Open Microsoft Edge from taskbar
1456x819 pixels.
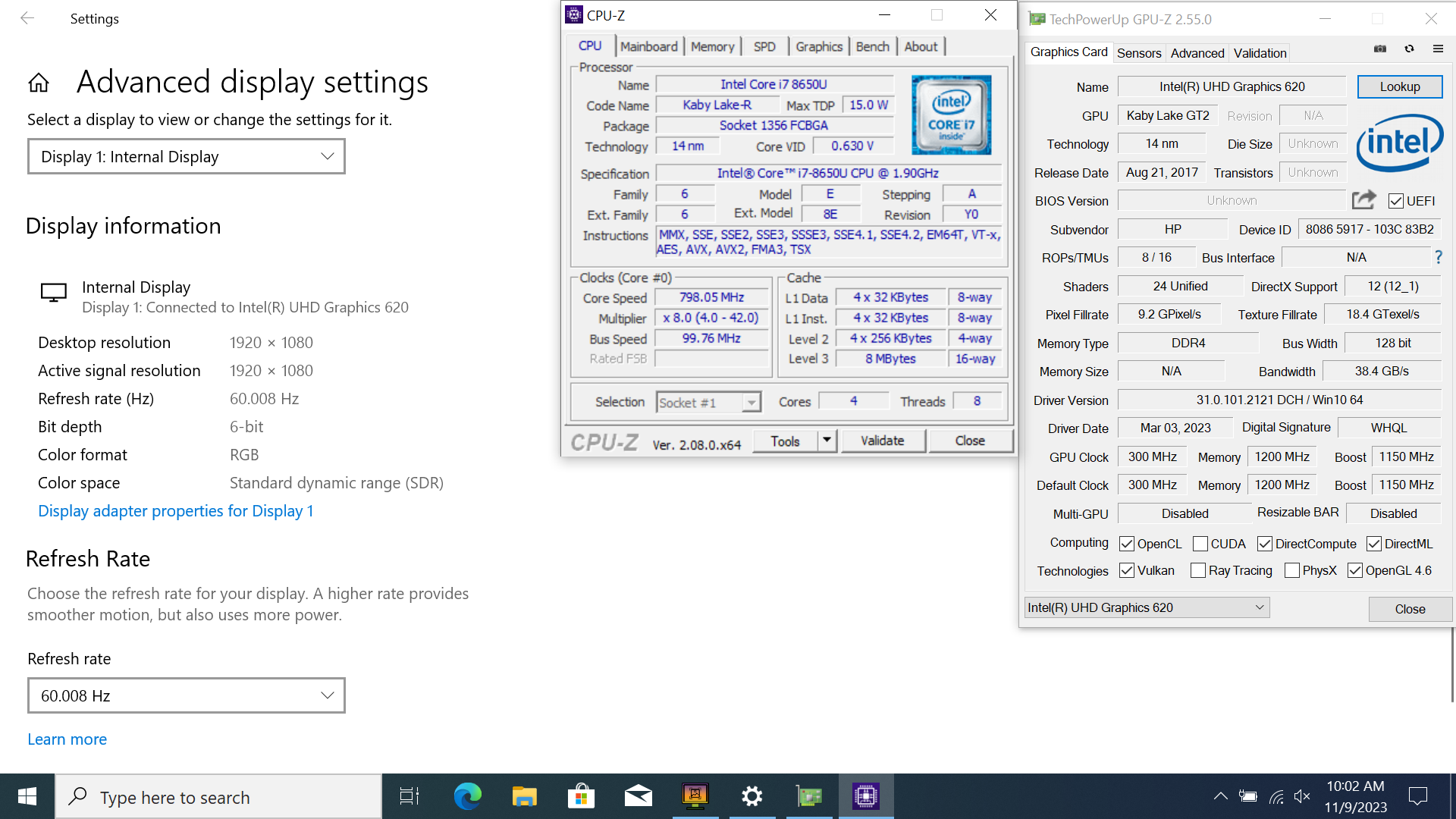click(467, 796)
